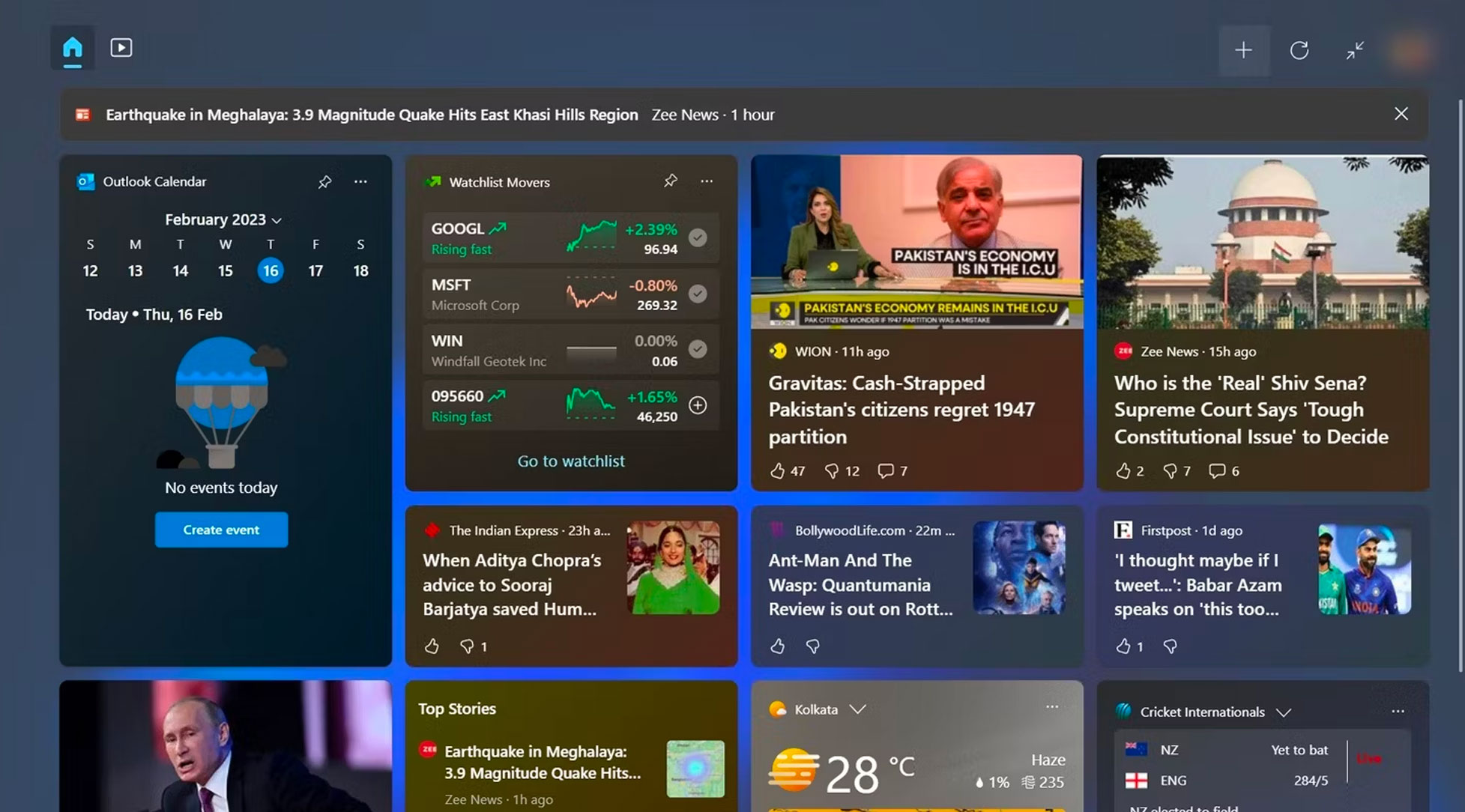Open the GOOGL stock row

click(x=570, y=238)
